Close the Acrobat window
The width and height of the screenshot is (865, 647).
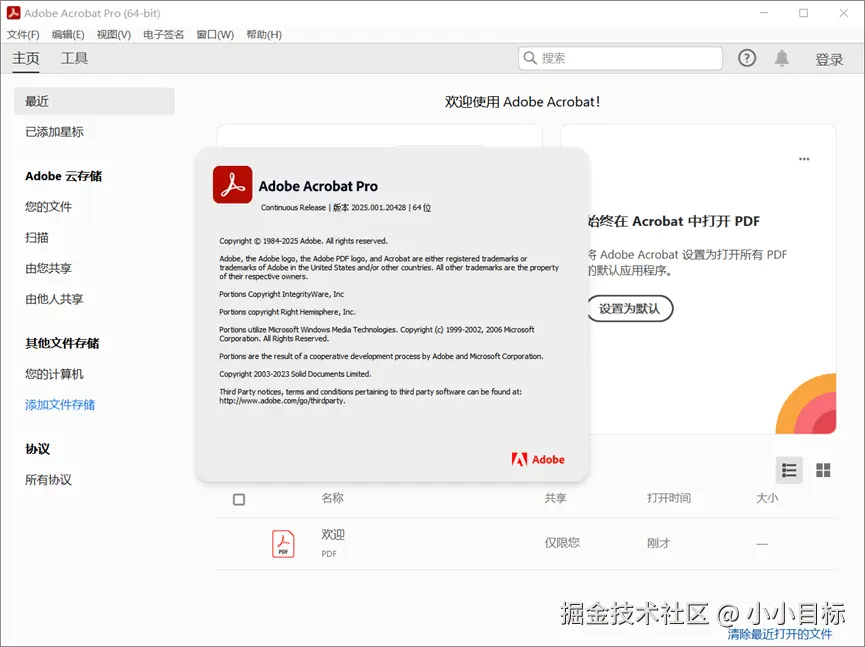coord(843,13)
